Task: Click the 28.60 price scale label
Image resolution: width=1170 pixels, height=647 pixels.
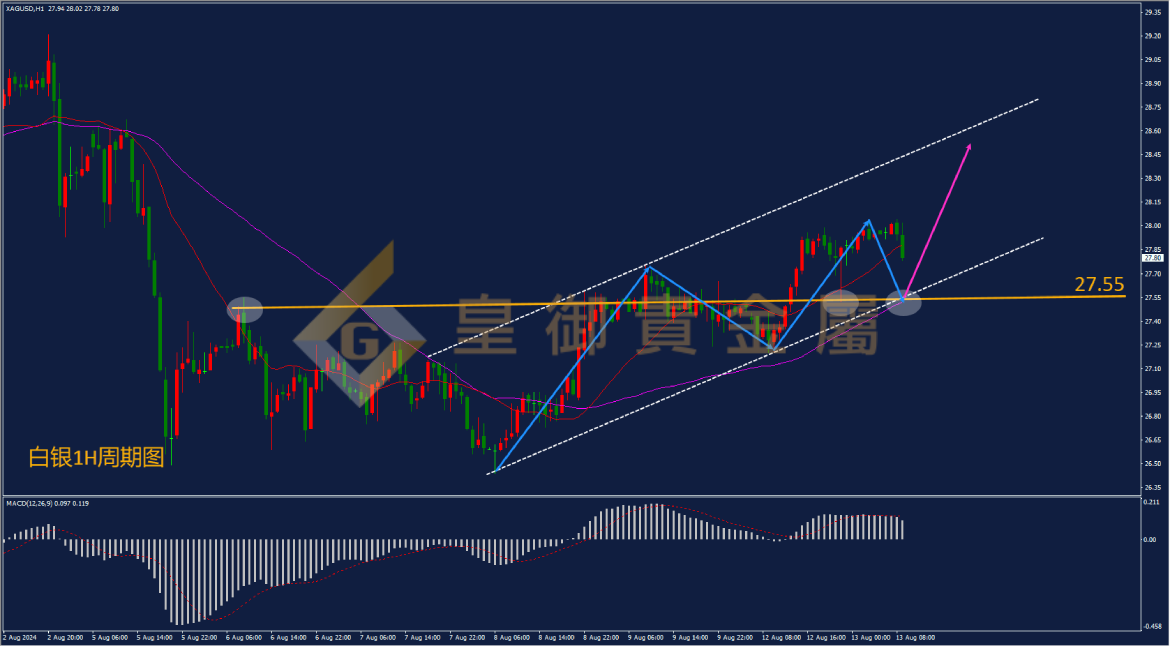Action: pyautogui.click(x=1153, y=131)
